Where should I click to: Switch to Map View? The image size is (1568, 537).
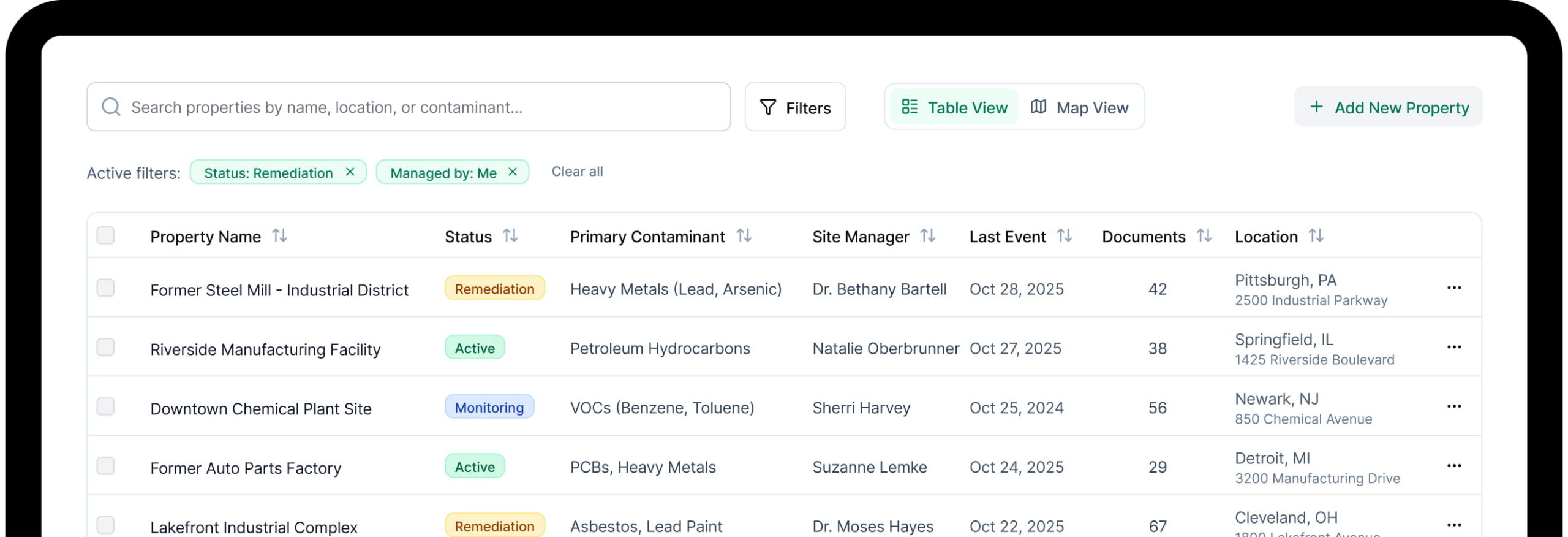pos(1079,107)
